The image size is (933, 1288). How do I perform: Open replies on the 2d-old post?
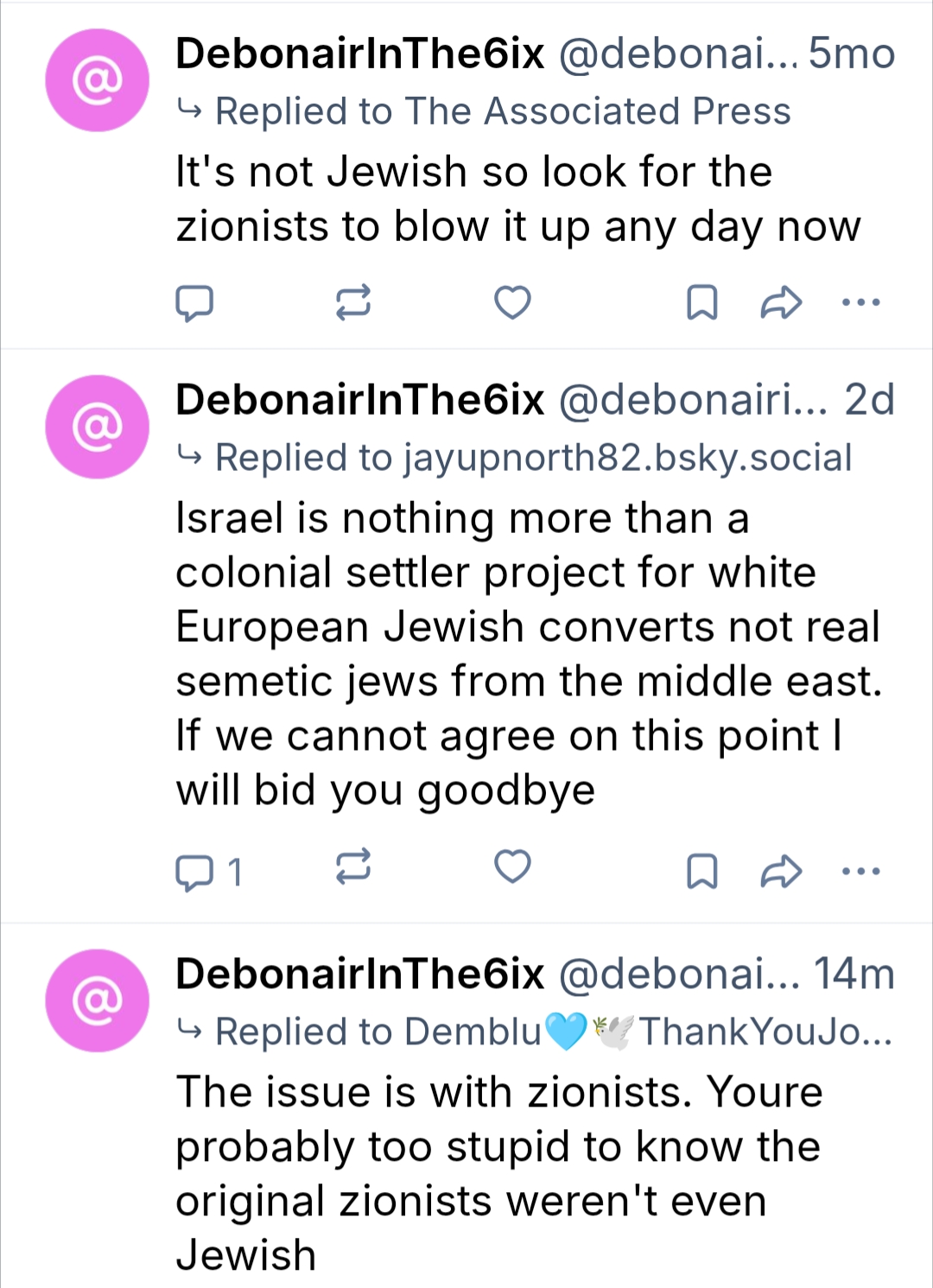[x=207, y=871]
